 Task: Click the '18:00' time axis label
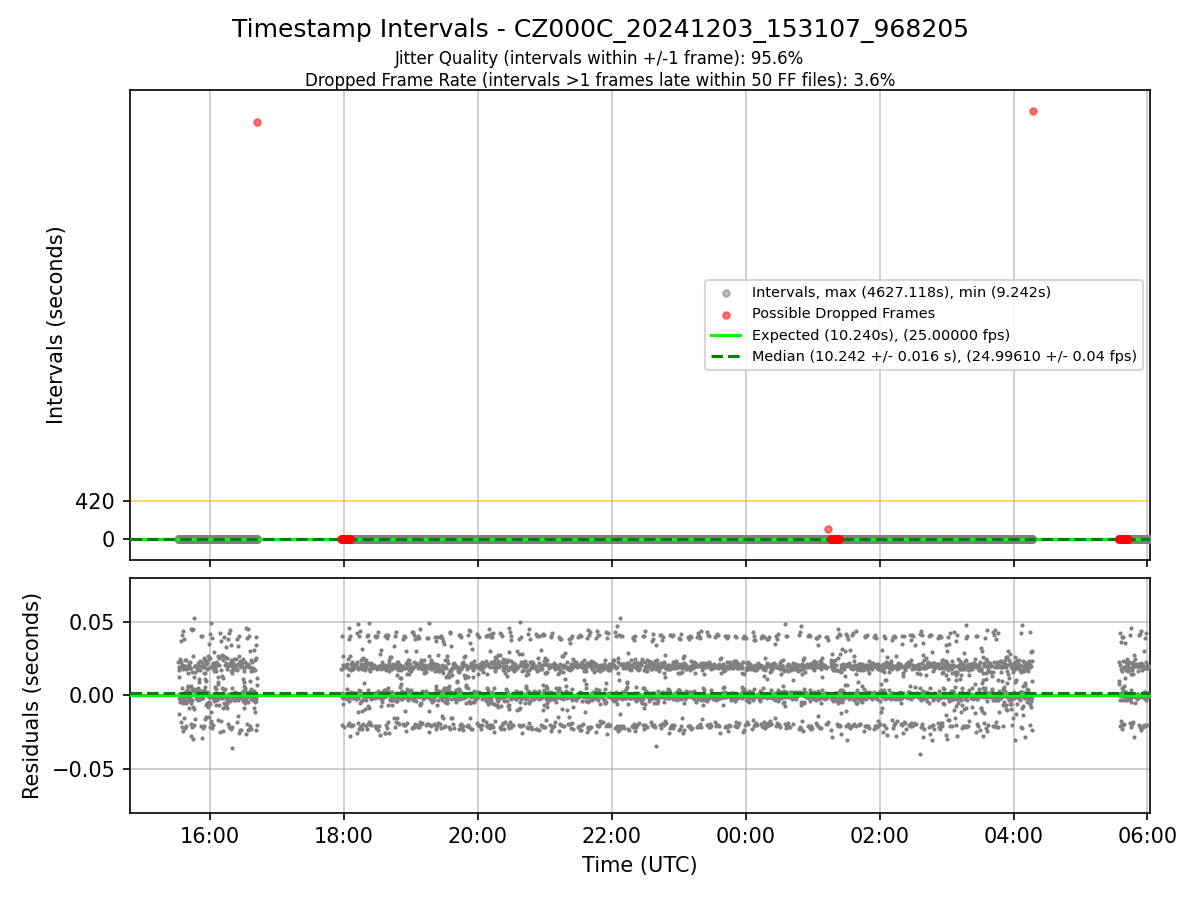coord(344,836)
